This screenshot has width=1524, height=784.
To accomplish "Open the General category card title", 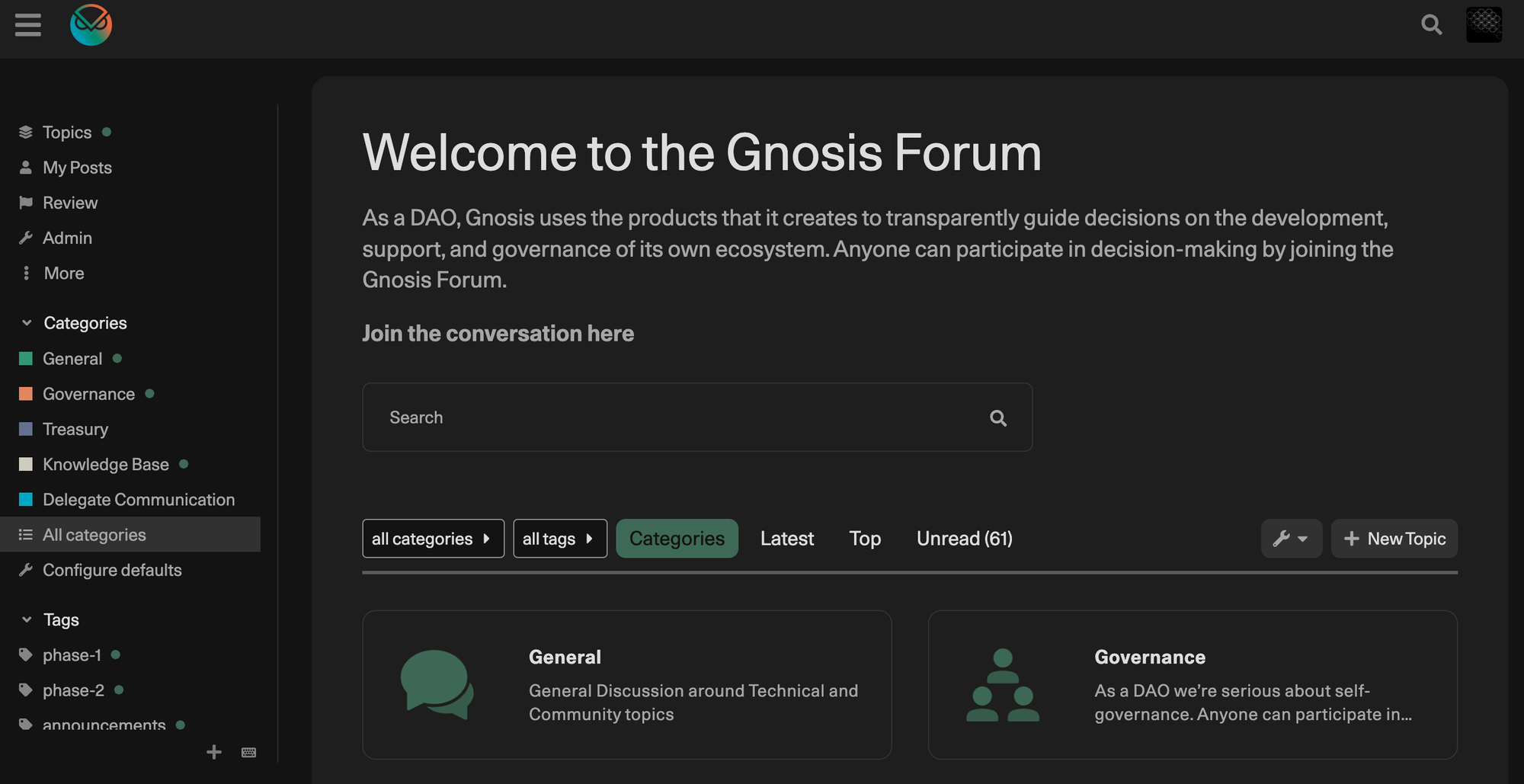I will [565, 657].
